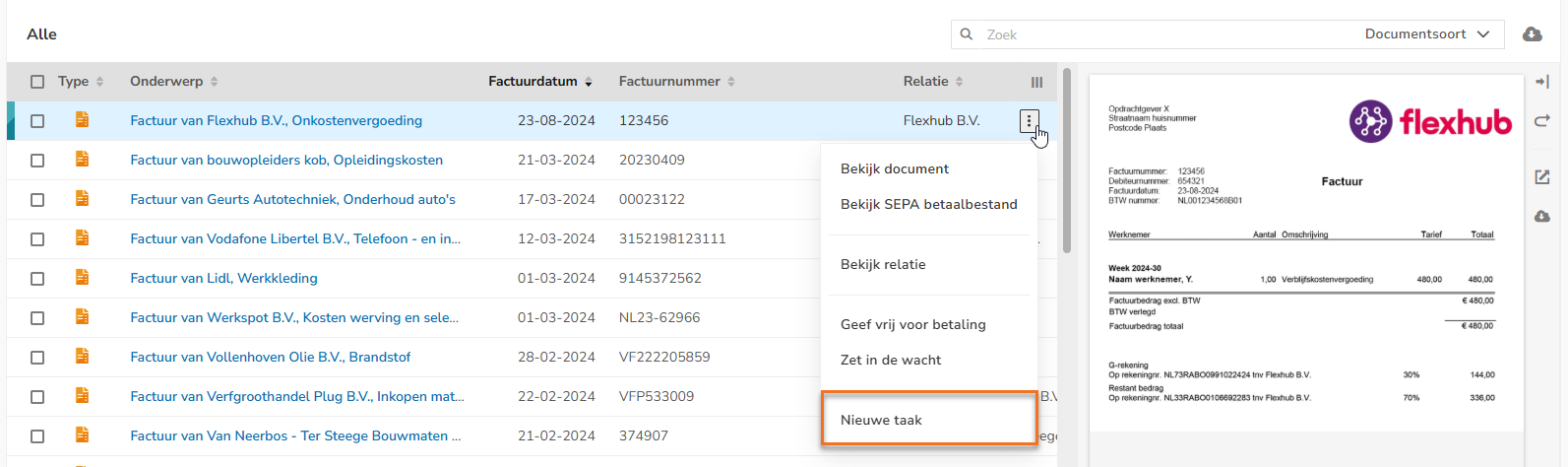Tick the select-all checkbox in the table header
This screenshot has height=467, width=1568.
37,82
